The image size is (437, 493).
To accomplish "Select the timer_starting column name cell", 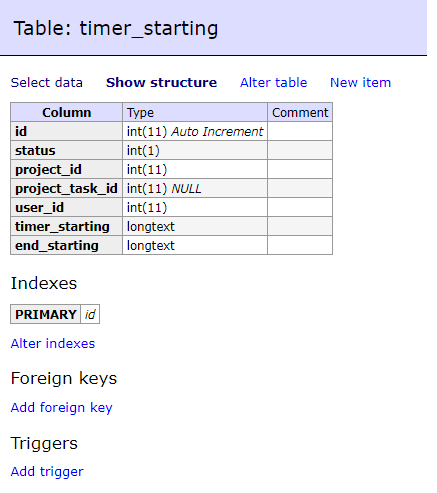I will [67, 226].
